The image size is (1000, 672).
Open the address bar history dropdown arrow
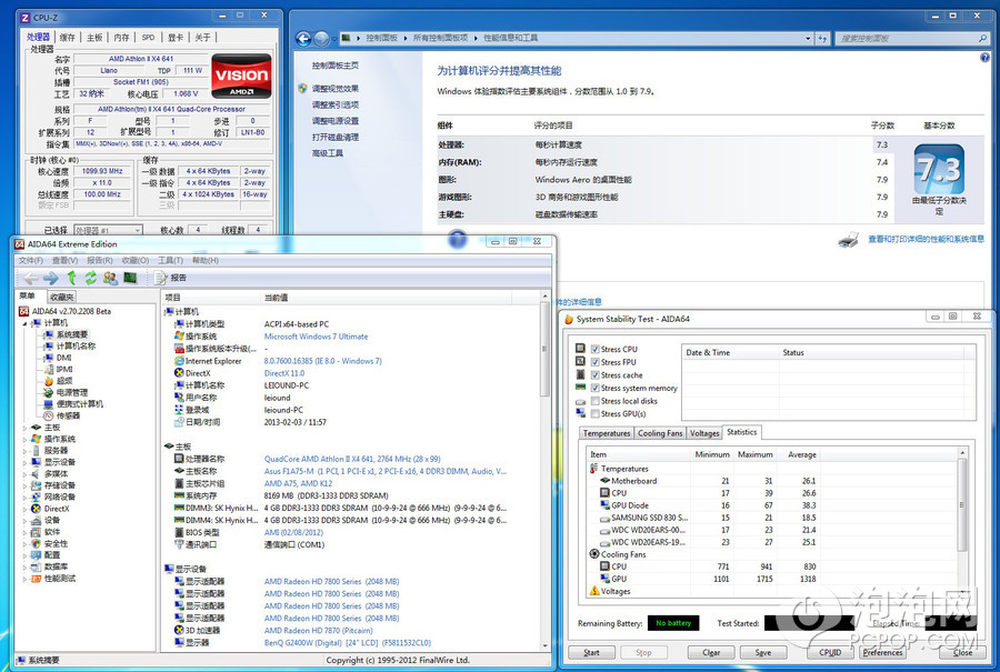point(807,38)
